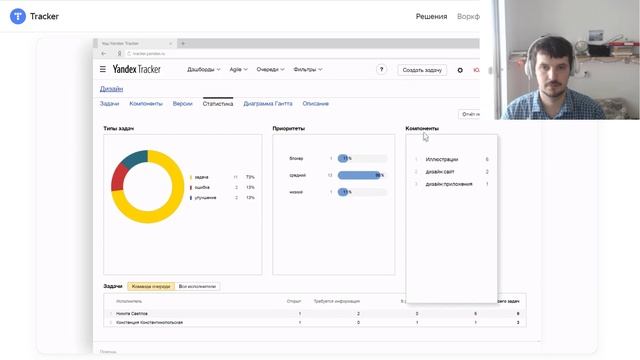Click the дизайн приложения component row
640x360 pixels.
pos(452,184)
